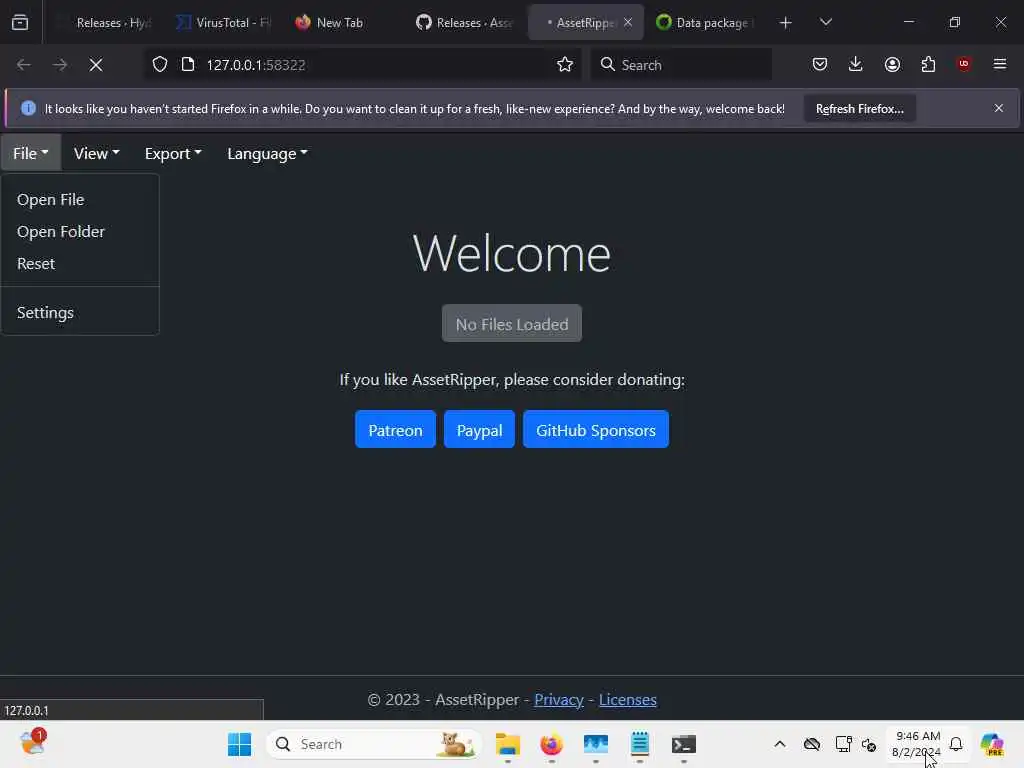
Task: Click the site information page icon
Action: click(x=188, y=65)
